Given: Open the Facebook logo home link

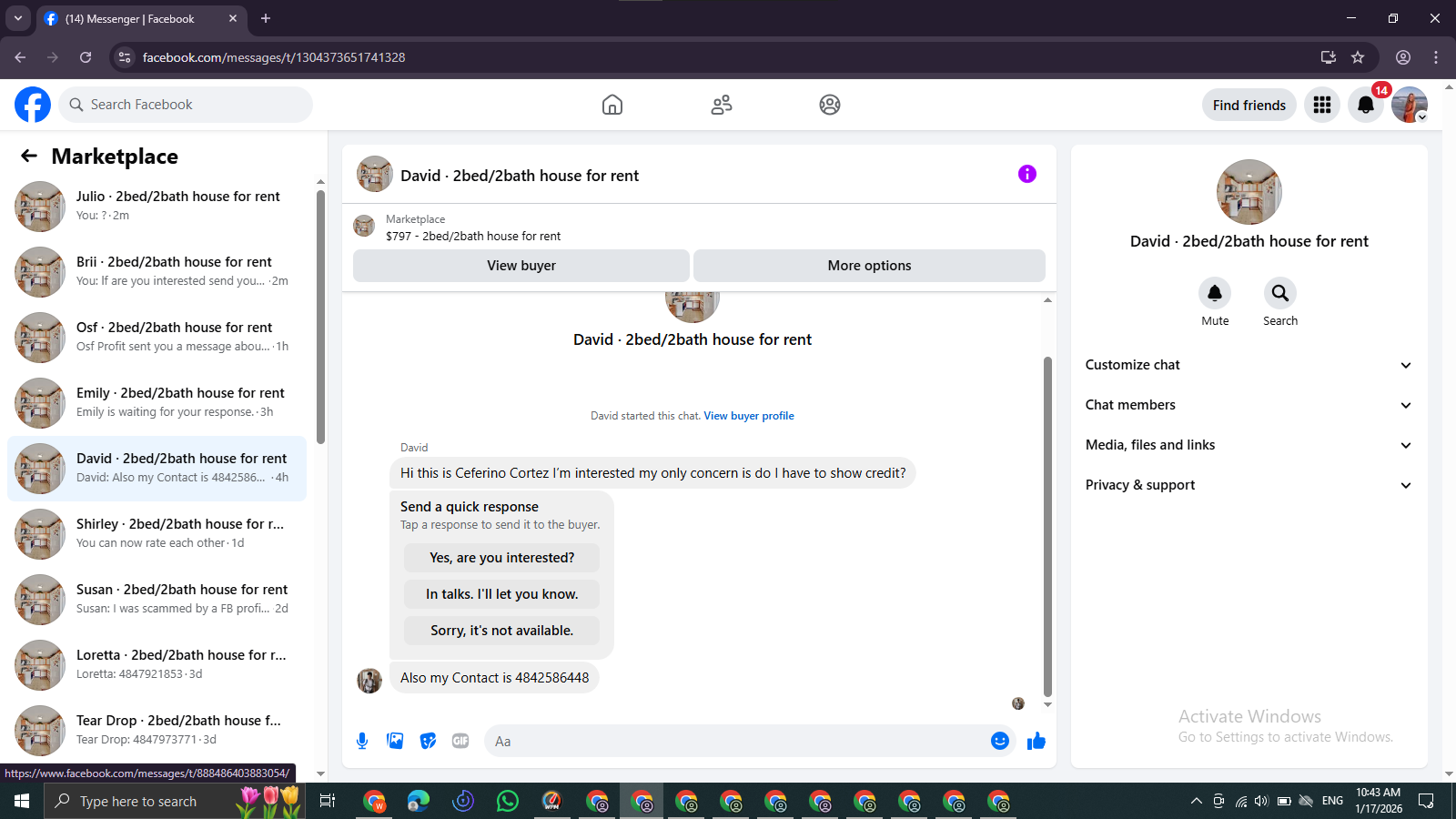Looking at the screenshot, I should 33,105.
